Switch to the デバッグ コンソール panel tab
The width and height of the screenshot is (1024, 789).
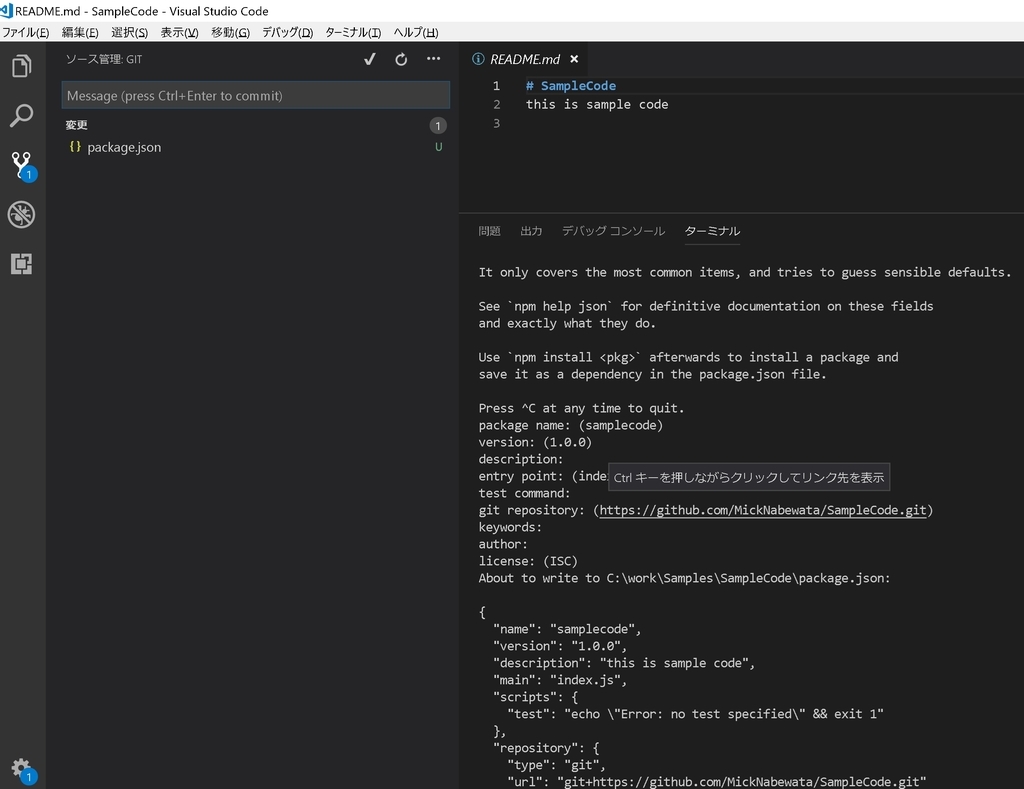click(x=613, y=231)
